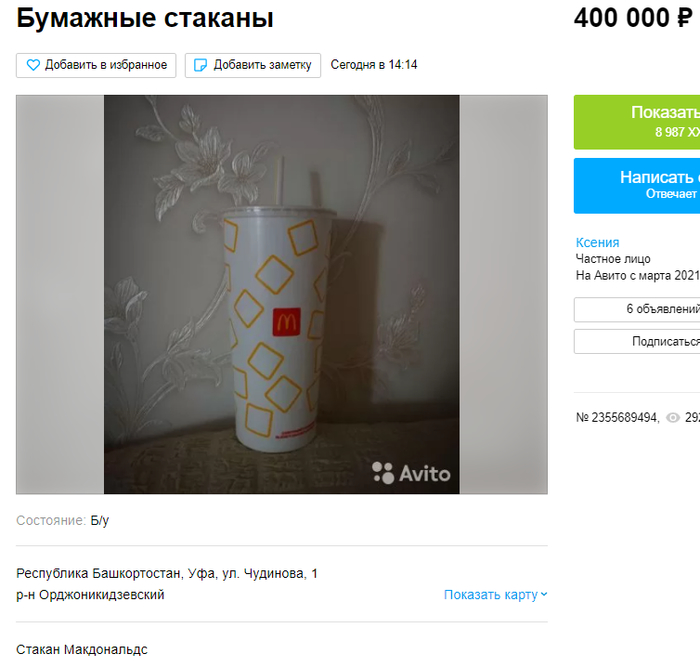Click the left blurred photo margin

pyautogui.click(x=60, y=294)
